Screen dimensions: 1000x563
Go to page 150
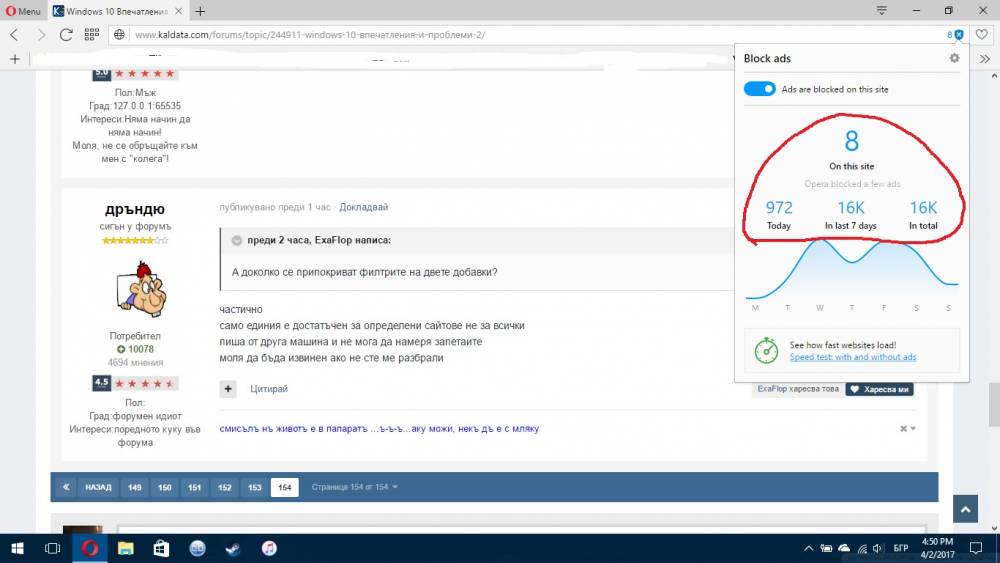[x=165, y=486]
